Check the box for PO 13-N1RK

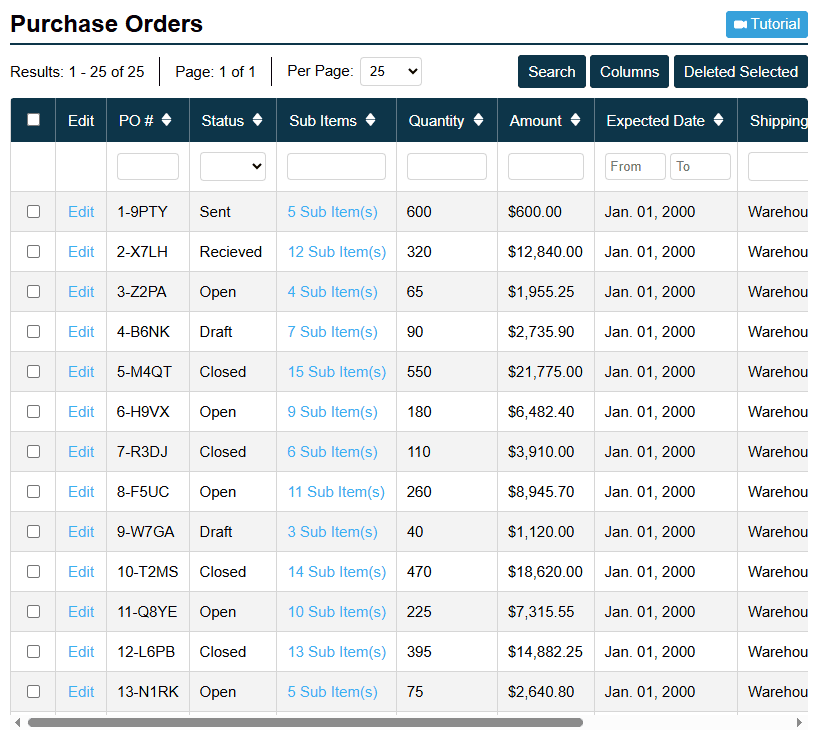33,691
